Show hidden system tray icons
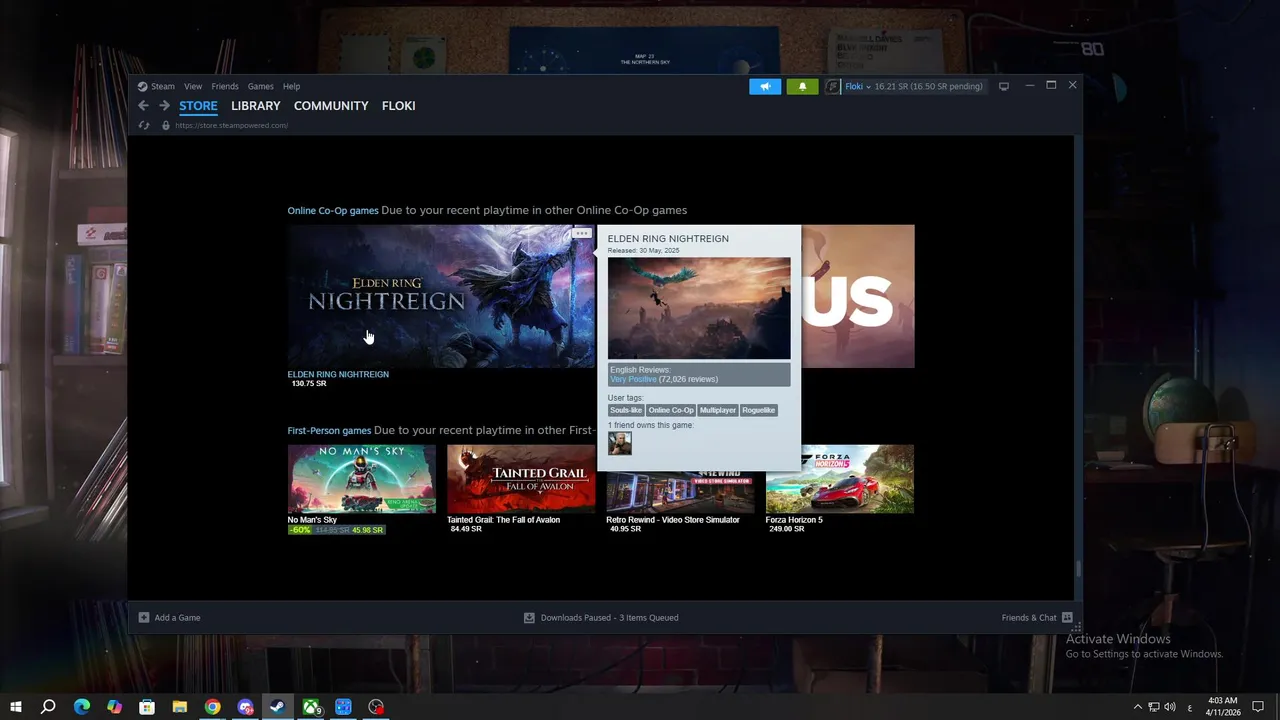This screenshot has width=1280, height=720. (x=1137, y=707)
